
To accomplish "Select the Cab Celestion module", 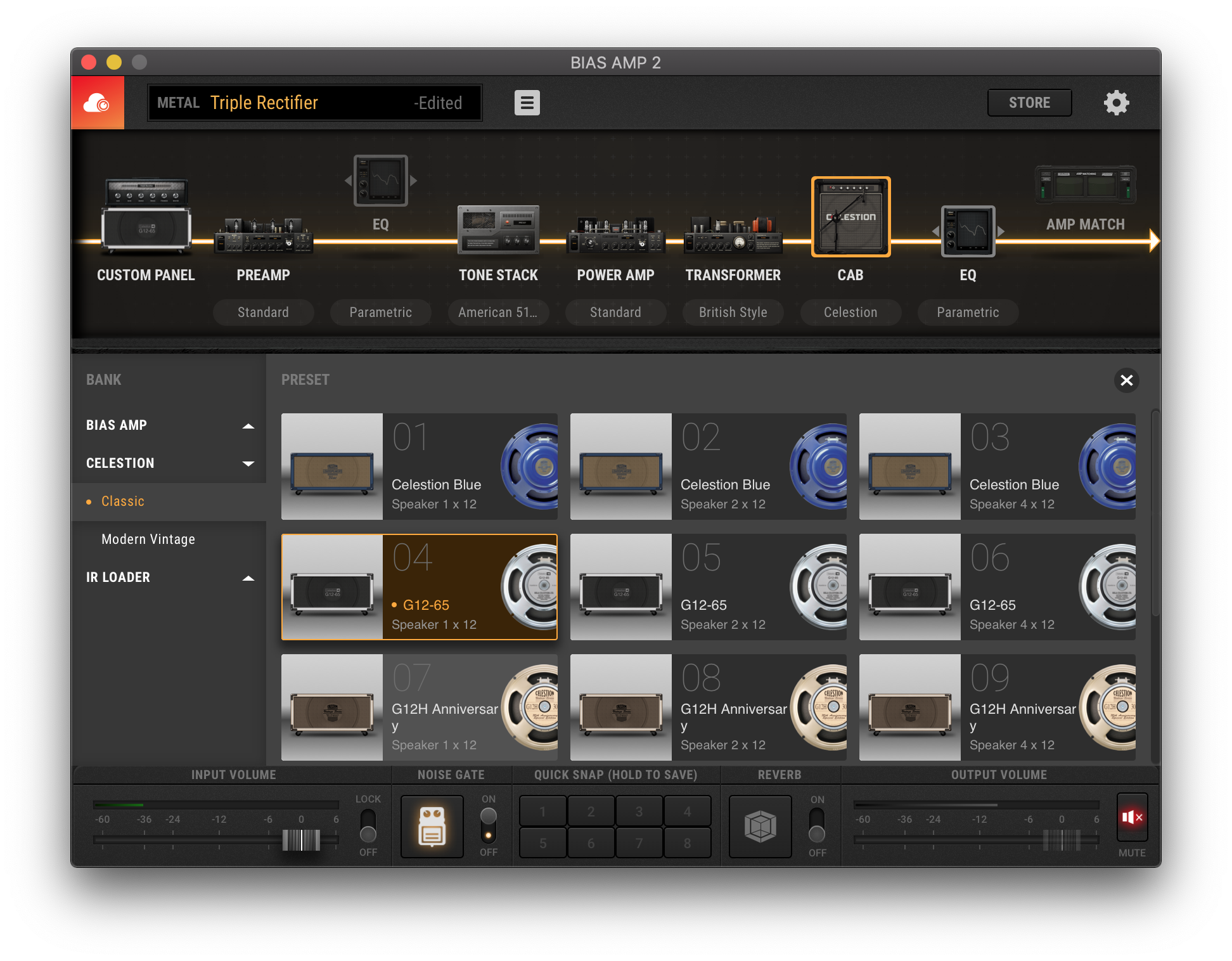I will (x=850, y=217).
